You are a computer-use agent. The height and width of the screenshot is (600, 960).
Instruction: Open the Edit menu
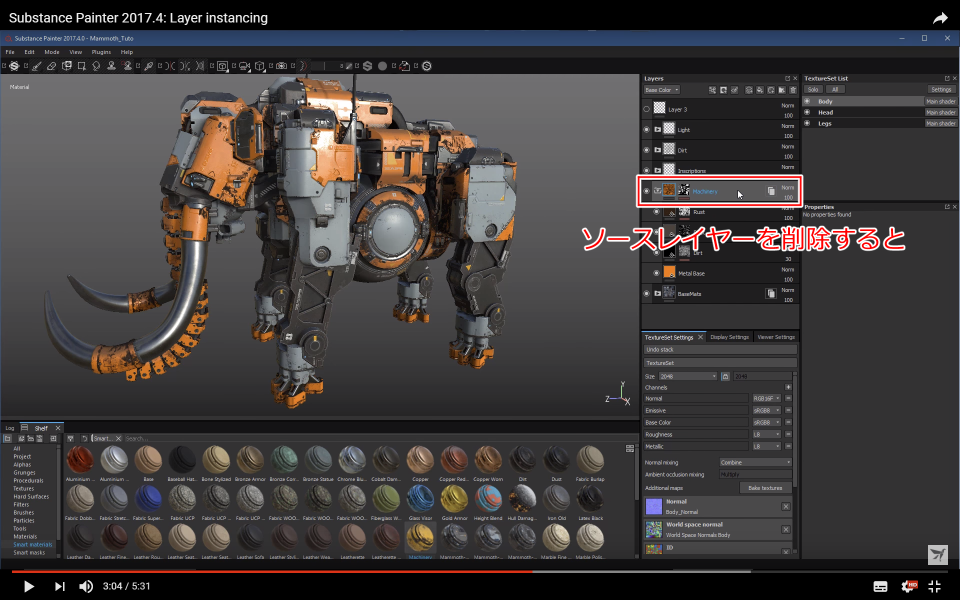[x=29, y=52]
